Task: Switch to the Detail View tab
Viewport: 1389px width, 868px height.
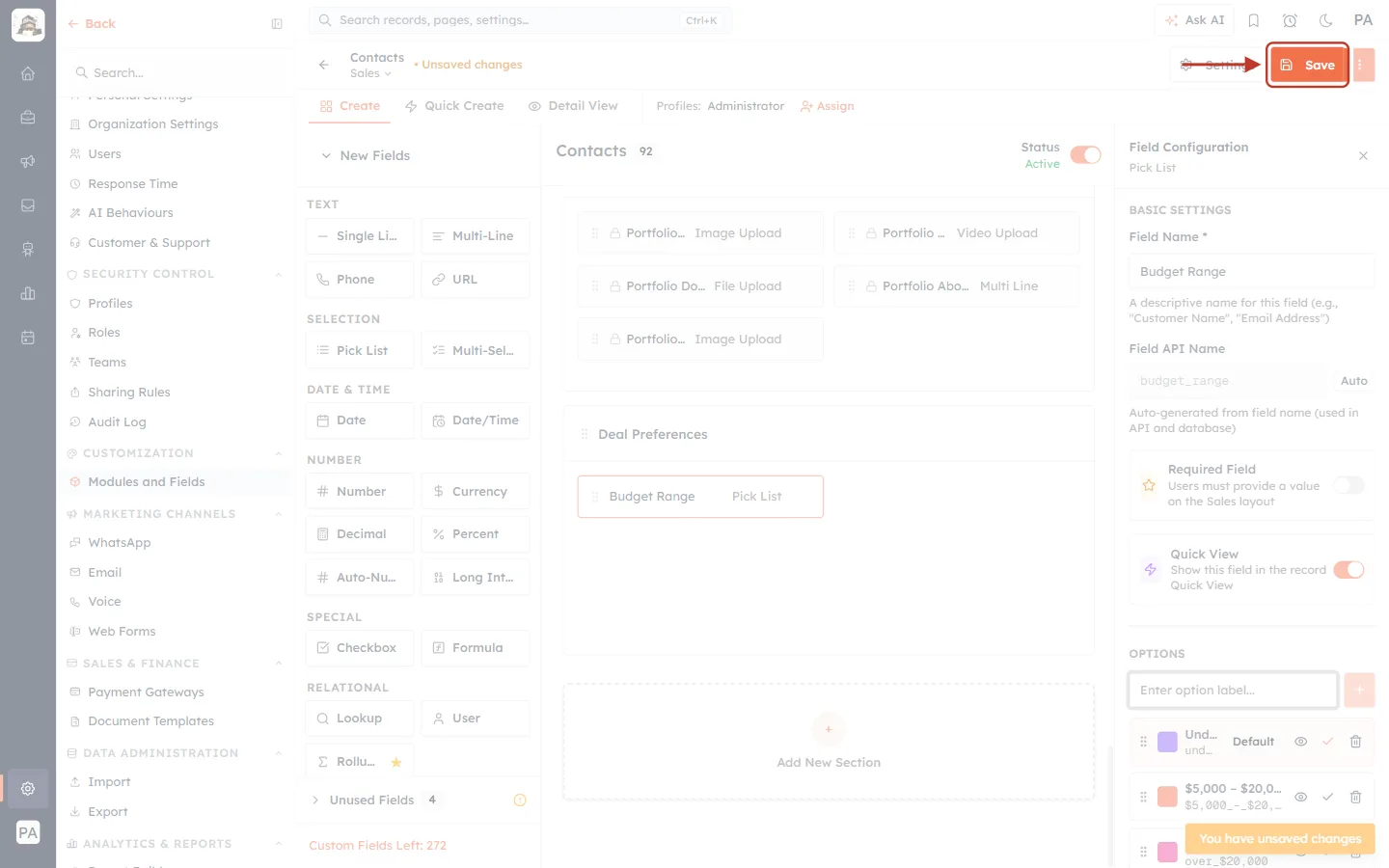Action: click(573, 106)
